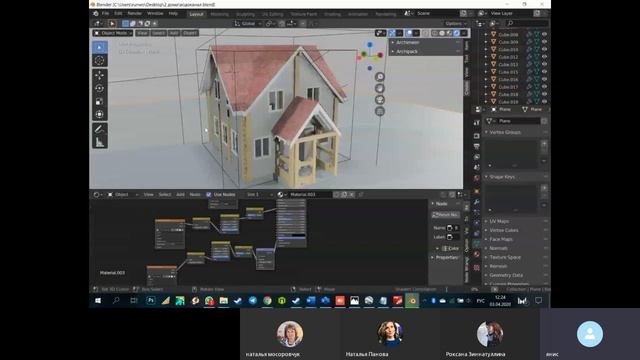Open the Tool properties tab icon
Viewport: 640px width, 360px height.
(476, 122)
